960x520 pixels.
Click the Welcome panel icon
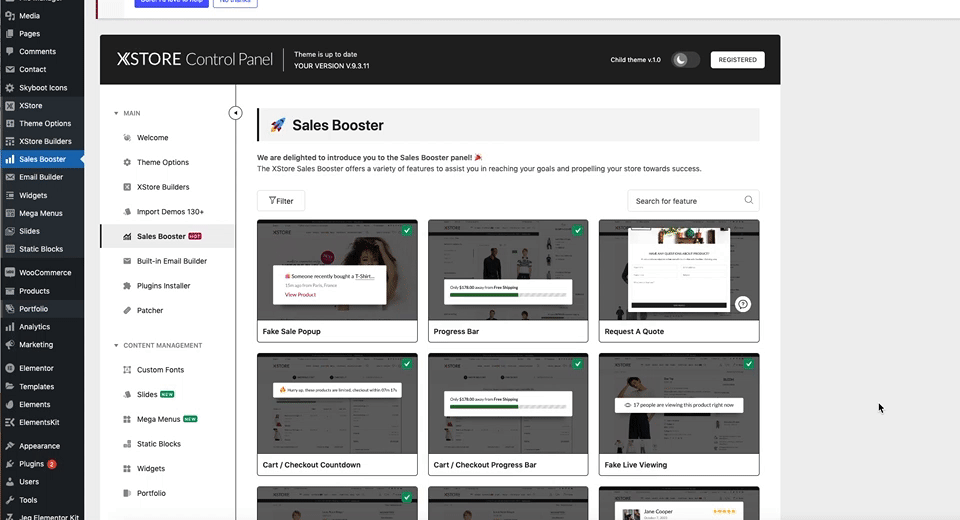click(127, 138)
